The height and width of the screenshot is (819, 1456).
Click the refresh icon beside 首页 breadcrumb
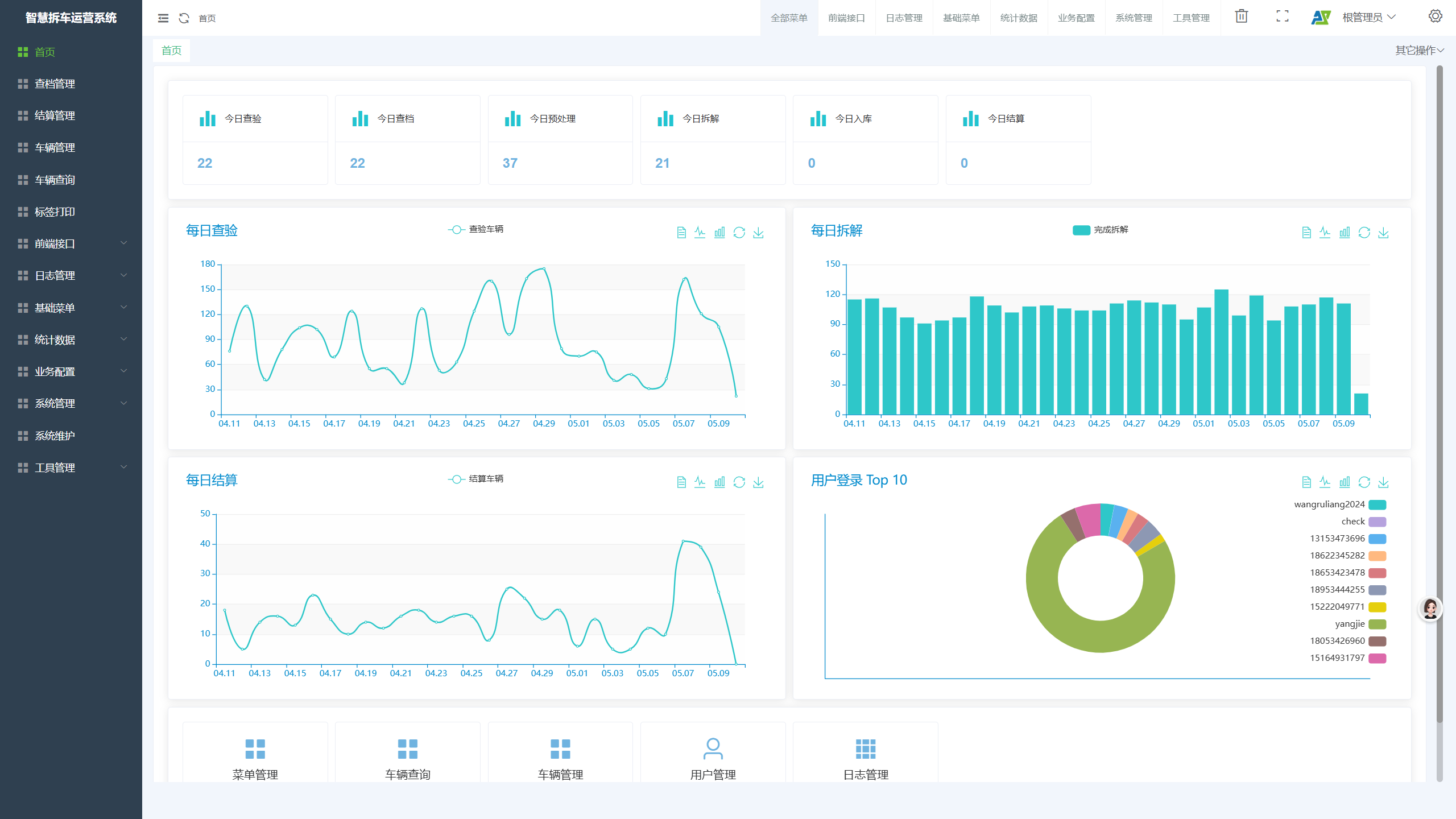click(184, 18)
